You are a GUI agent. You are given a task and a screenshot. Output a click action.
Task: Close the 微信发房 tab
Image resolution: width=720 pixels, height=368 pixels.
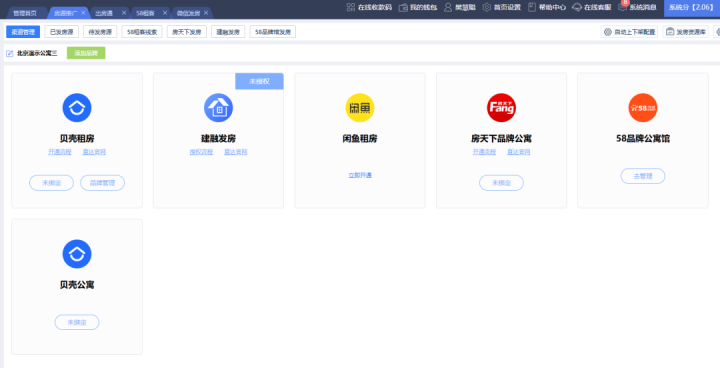pos(206,13)
